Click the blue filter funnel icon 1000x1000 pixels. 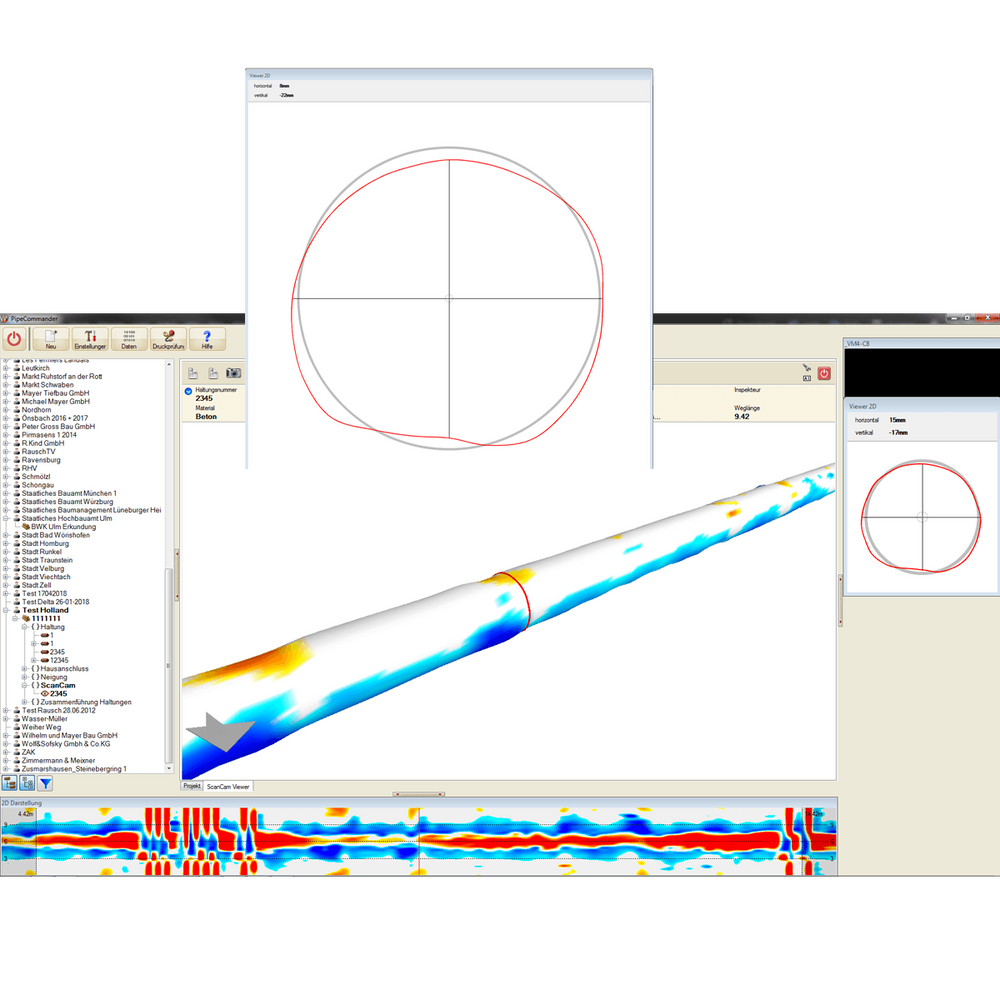[x=45, y=783]
